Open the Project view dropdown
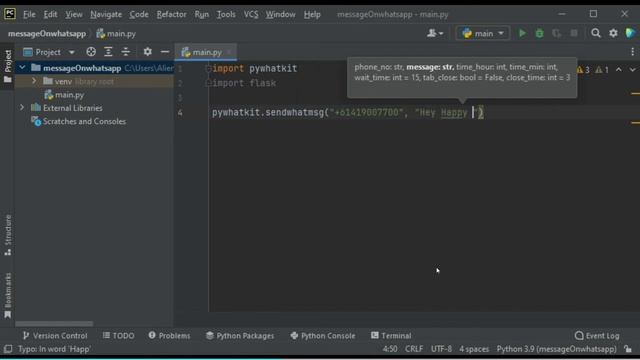 [x=49, y=52]
